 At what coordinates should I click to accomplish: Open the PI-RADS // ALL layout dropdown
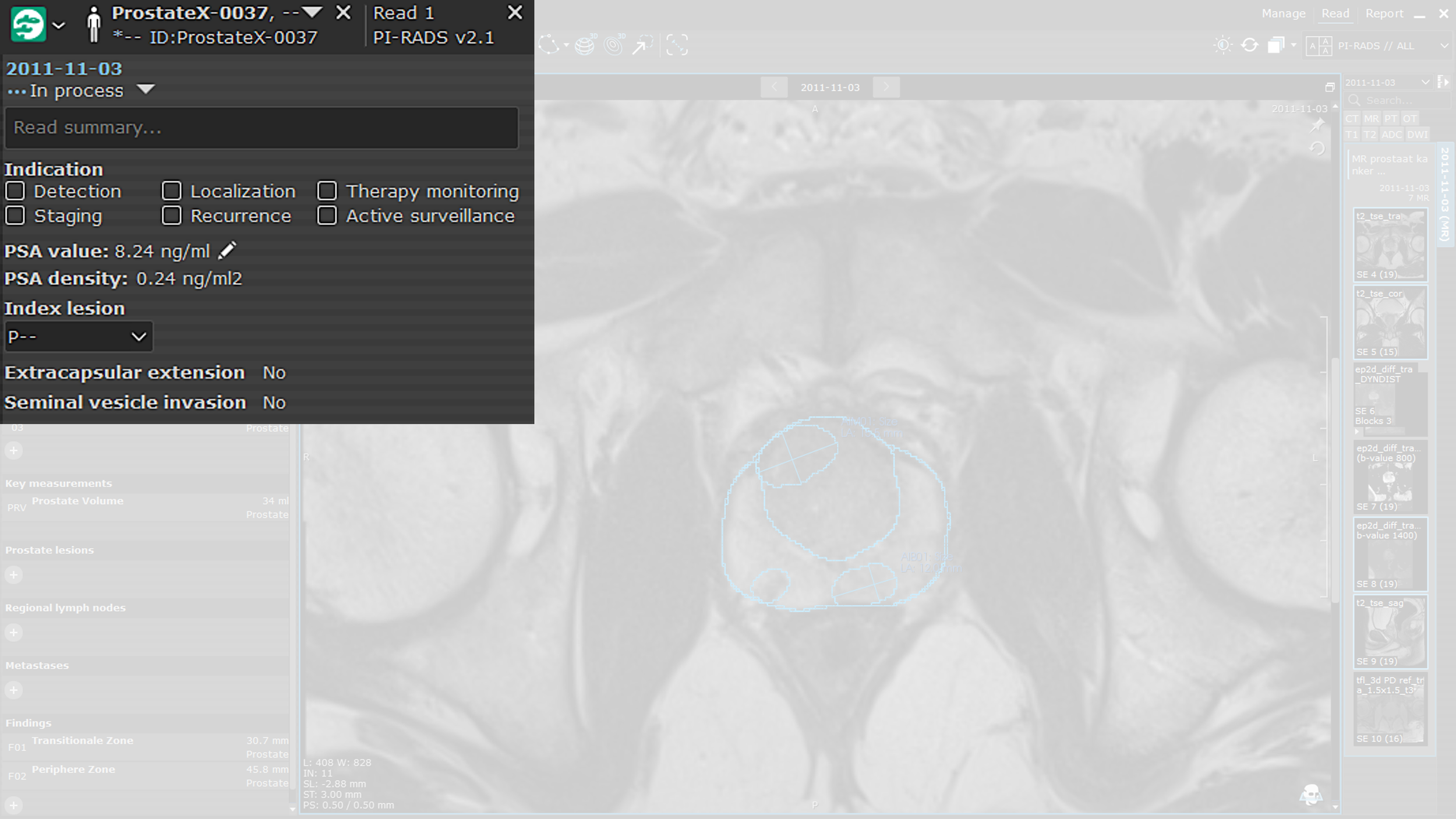[x=1377, y=45]
